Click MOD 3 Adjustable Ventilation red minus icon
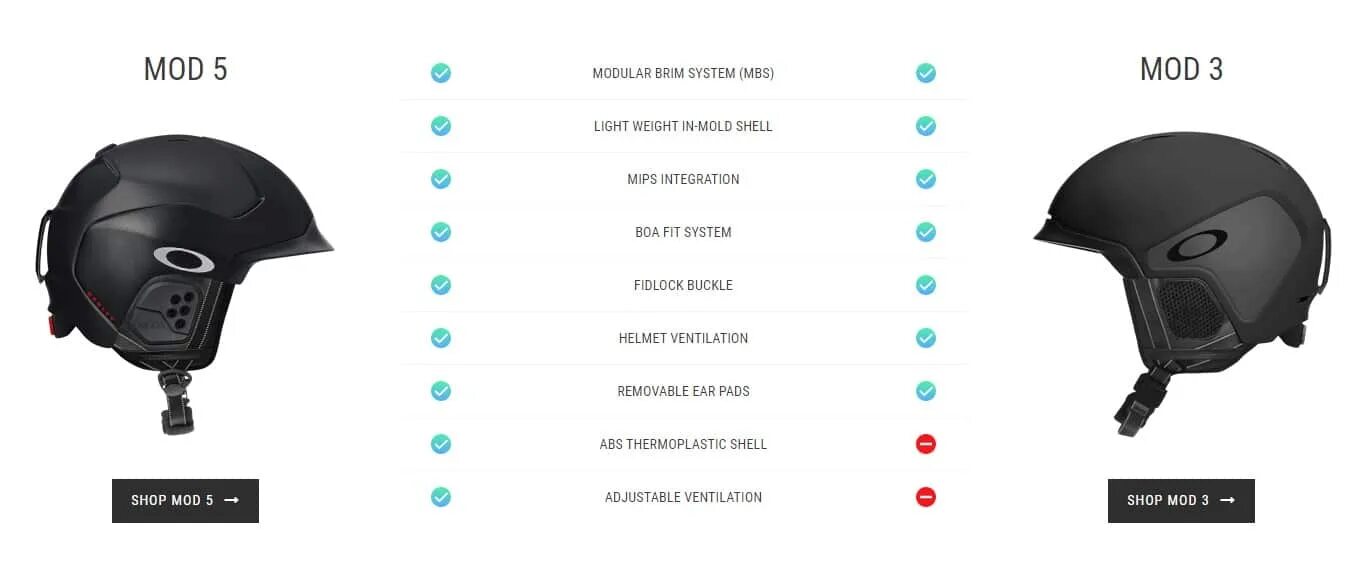The image size is (1370, 567). coord(926,497)
